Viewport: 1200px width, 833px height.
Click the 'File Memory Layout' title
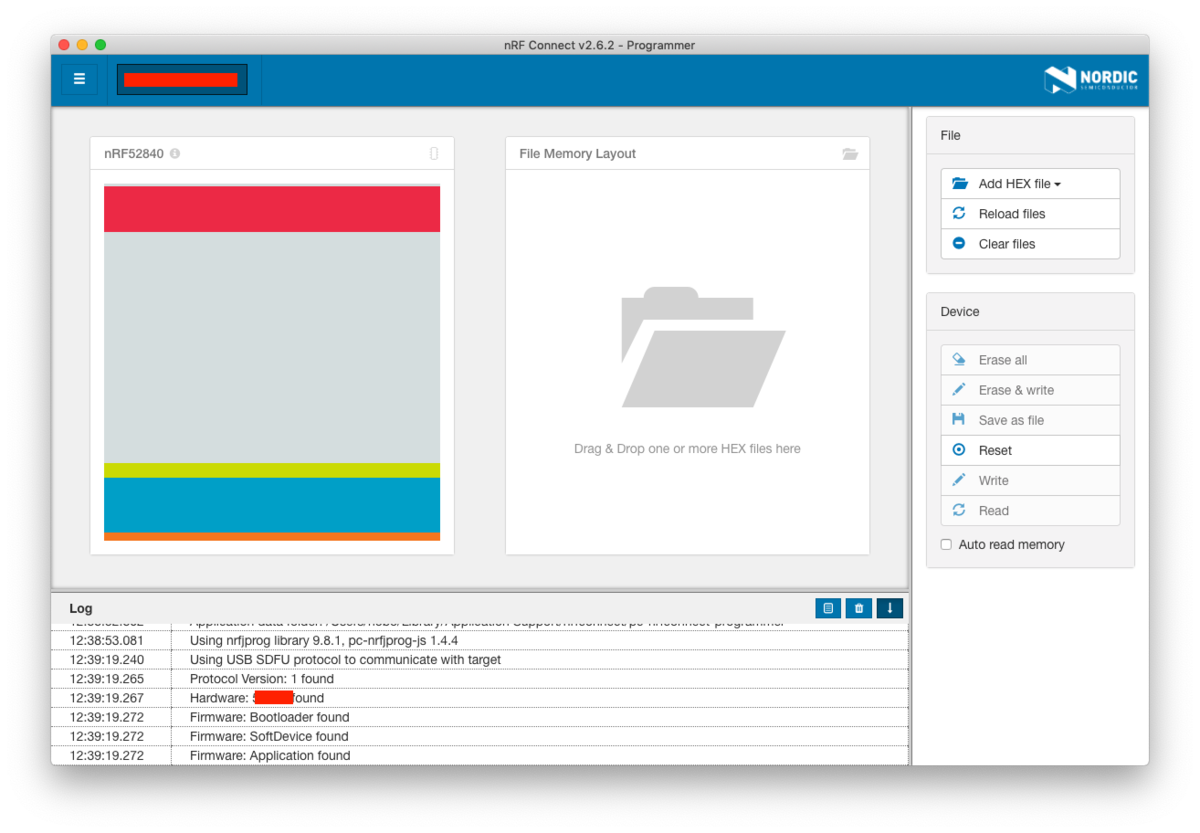tap(578, 154)
